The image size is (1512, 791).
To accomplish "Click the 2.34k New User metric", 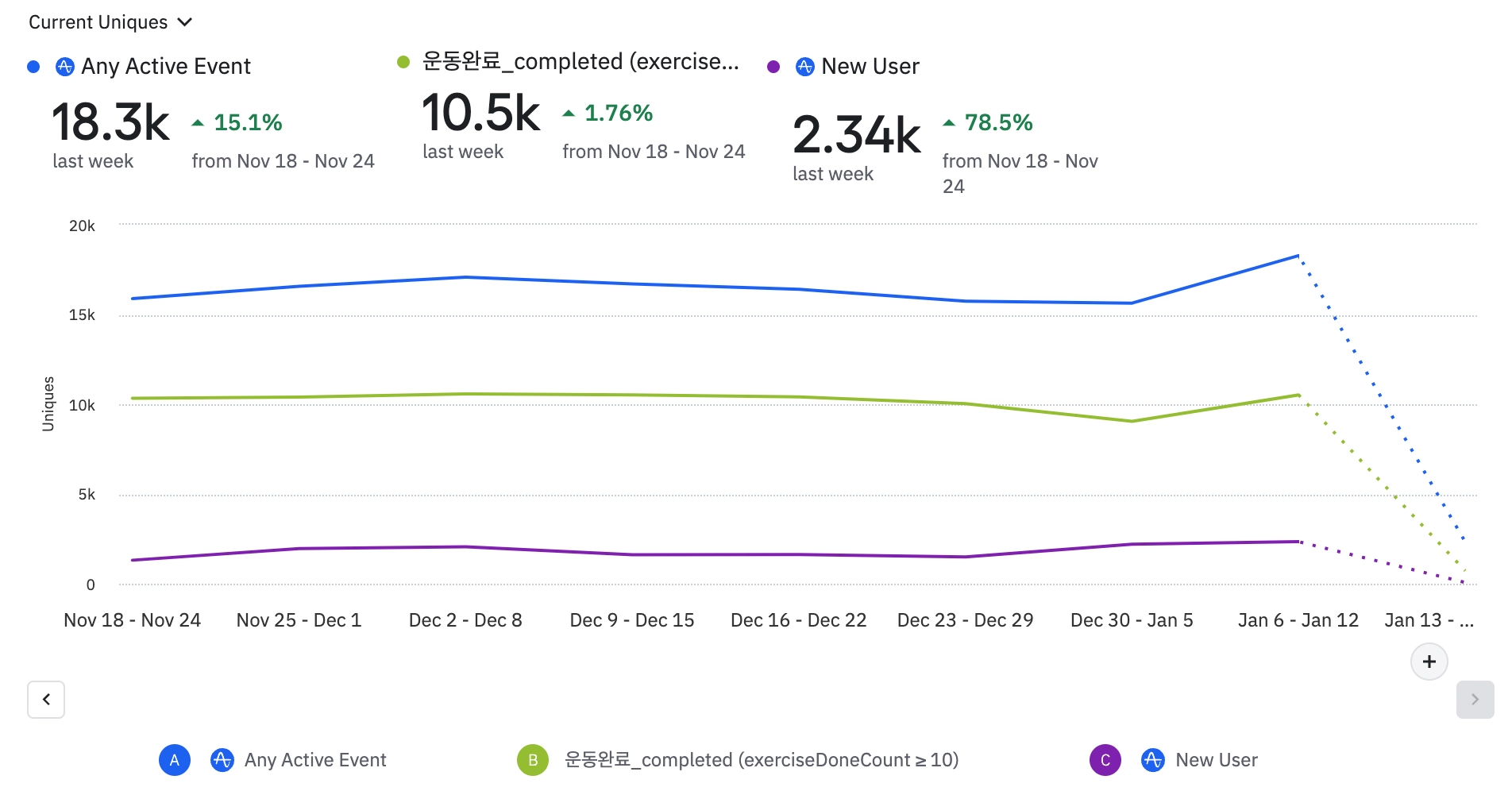I will coord(856,133).
